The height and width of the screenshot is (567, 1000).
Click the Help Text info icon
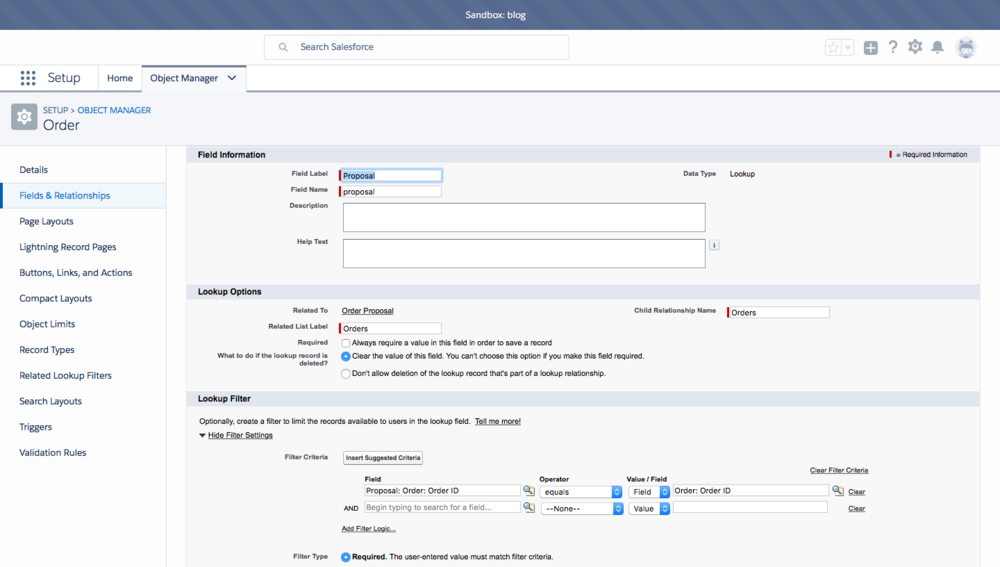(x=714, y=245)
